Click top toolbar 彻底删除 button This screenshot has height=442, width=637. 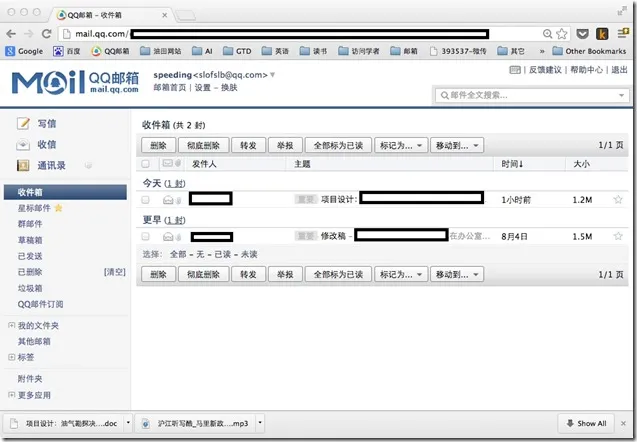pyautogui.click(x=204, y=145)
